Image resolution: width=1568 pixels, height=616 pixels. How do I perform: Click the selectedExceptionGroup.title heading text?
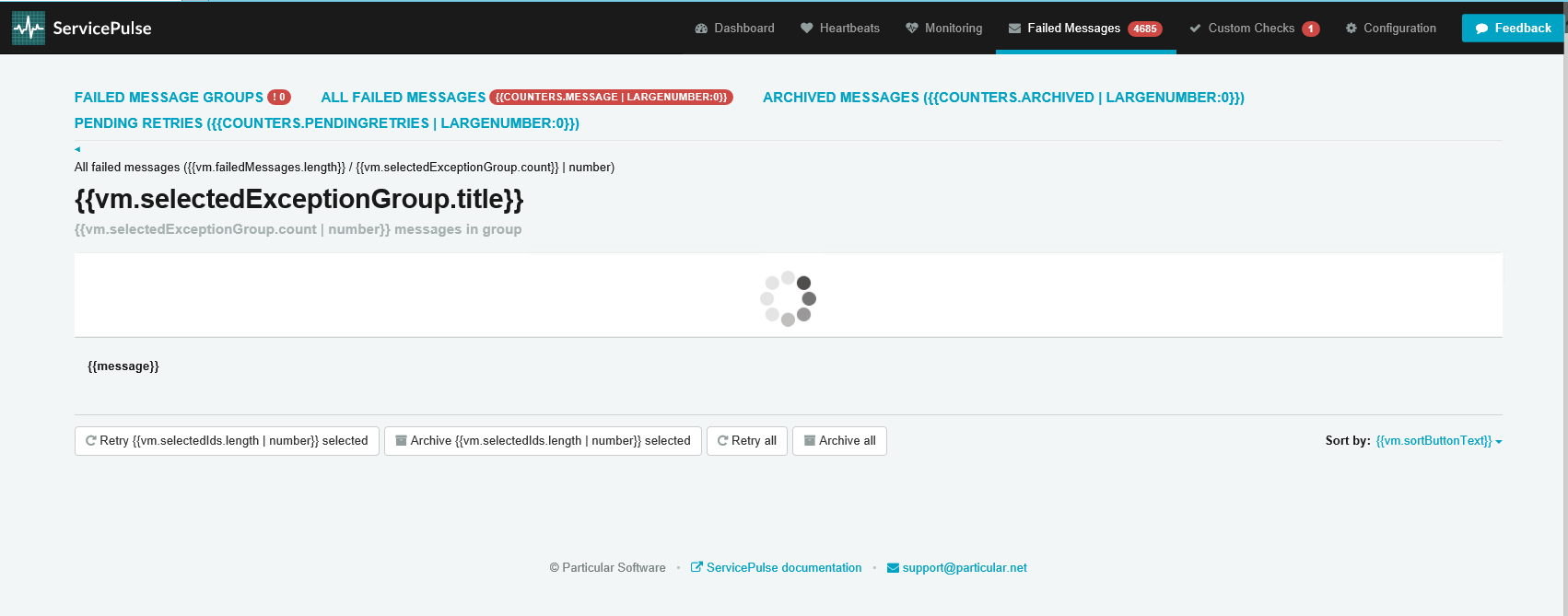(x=299, y=199)
